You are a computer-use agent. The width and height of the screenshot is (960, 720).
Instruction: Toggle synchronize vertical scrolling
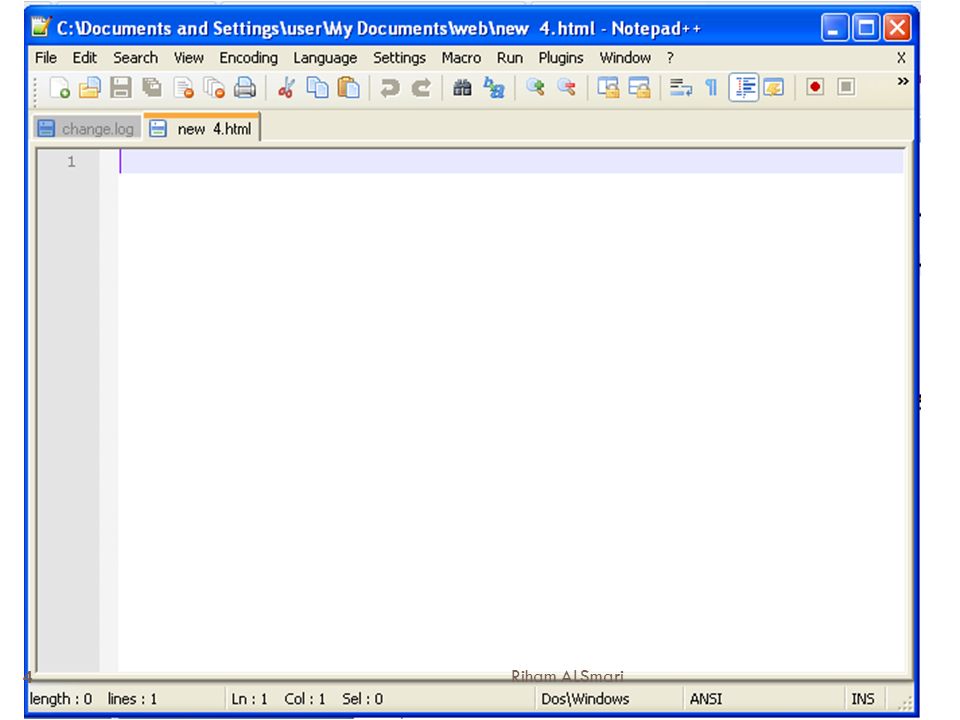pos(608,88)
